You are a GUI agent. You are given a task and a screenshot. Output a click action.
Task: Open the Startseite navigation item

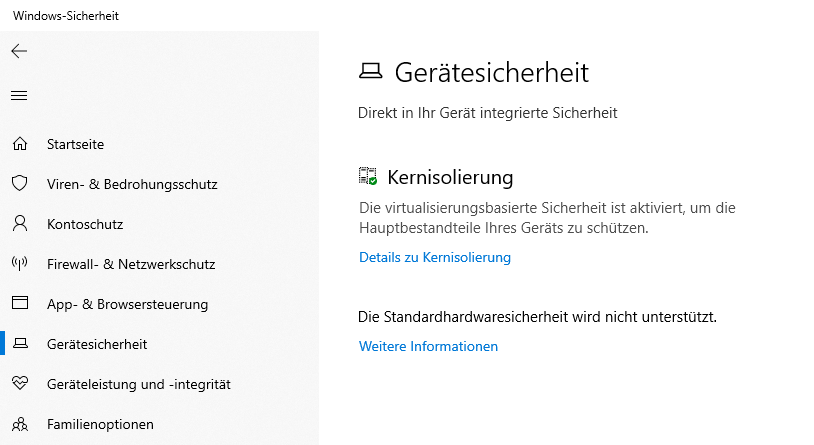pos(75,144)
